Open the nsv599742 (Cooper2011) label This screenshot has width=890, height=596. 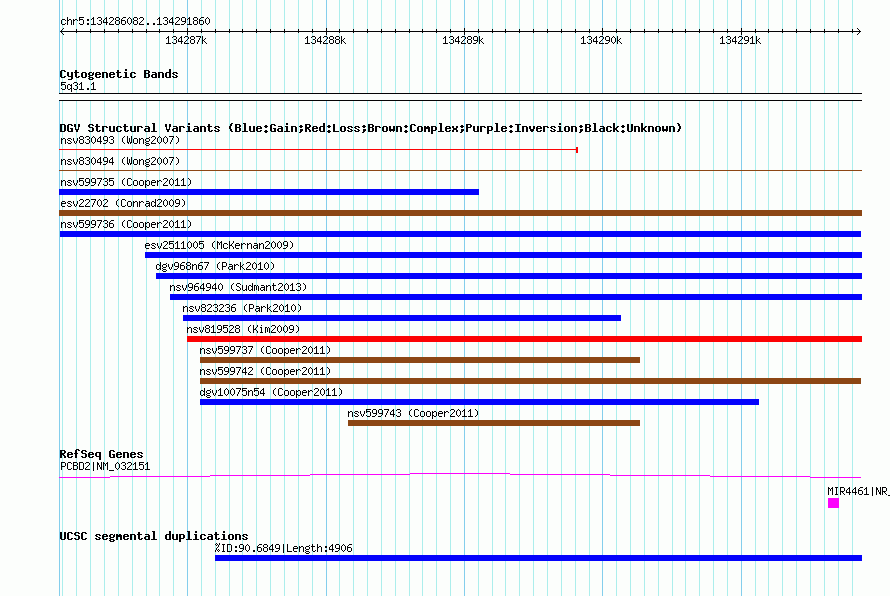pos(265,371)
